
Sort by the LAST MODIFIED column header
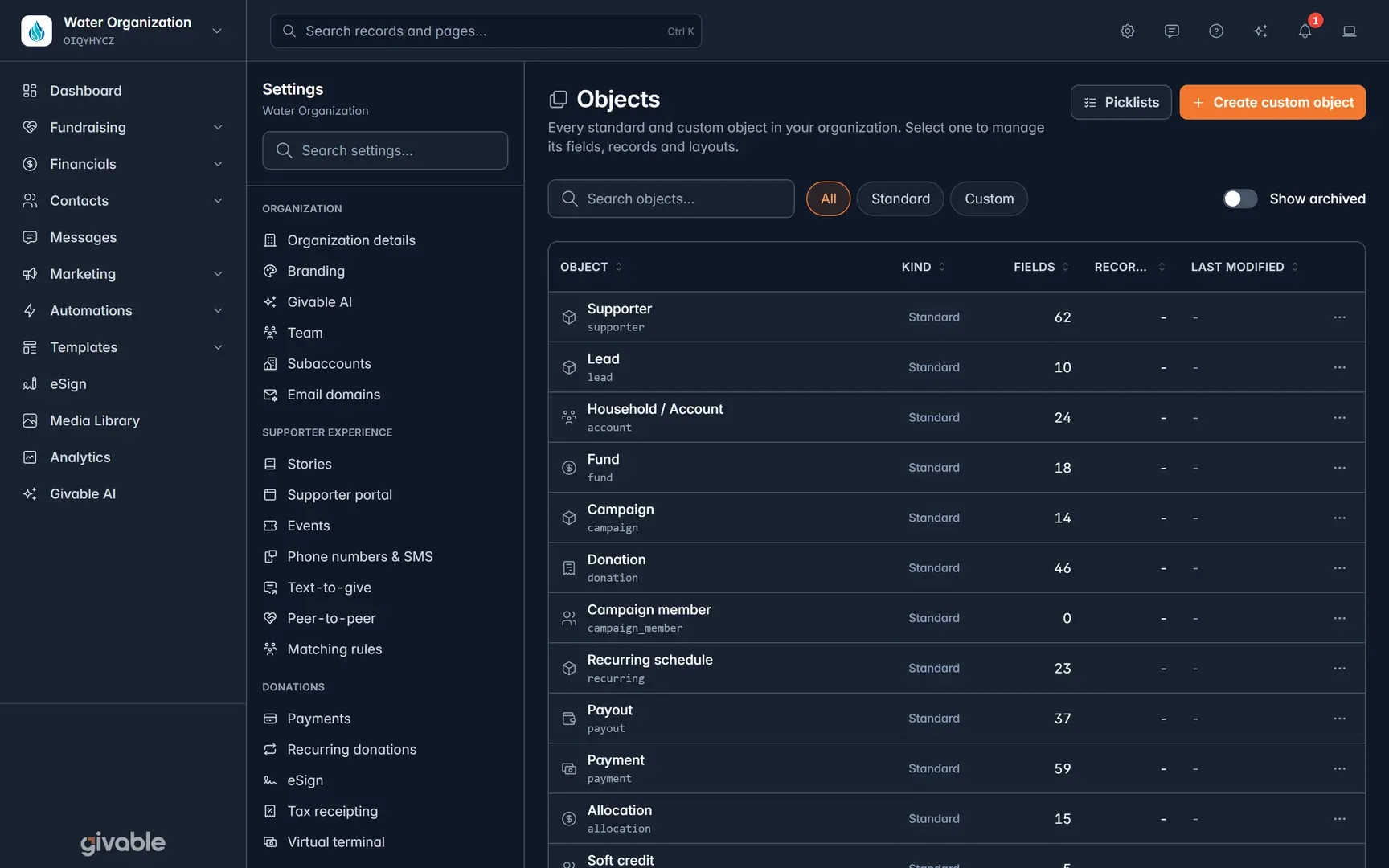[x=1244, y=267]
